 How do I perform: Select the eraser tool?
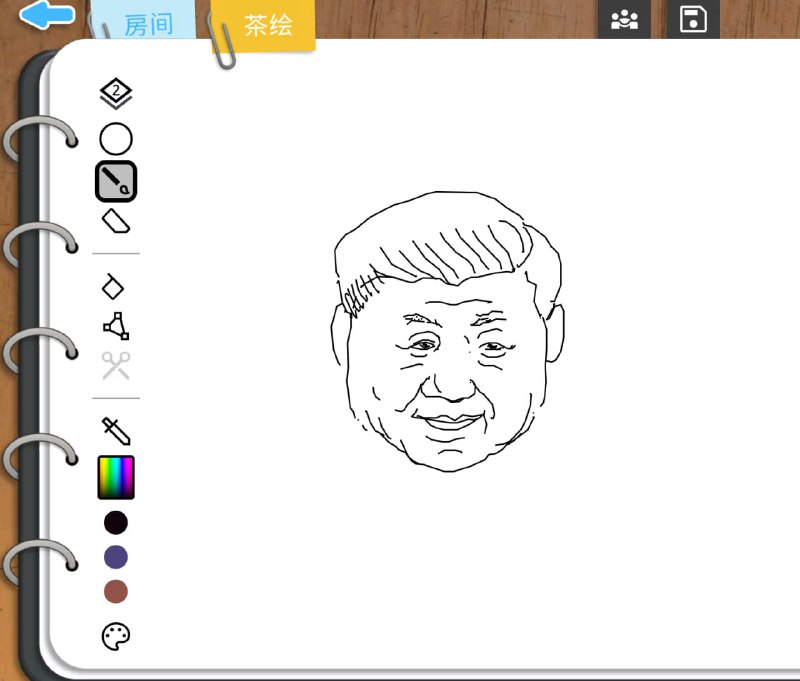pos(115,221)
